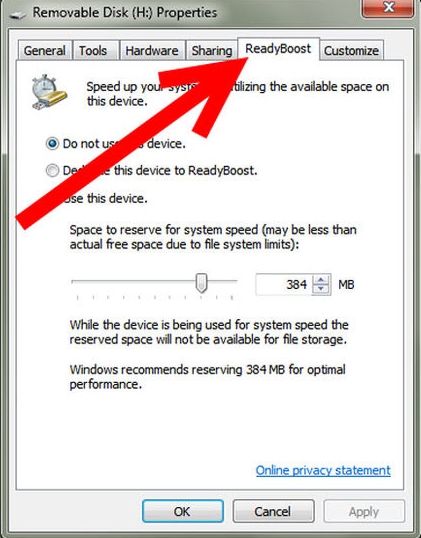Screen dimensions: 421x538
Task: Click the ReadyBoost stopwatch USB icon
Action: pyautogui.click(x=49, y=92)
